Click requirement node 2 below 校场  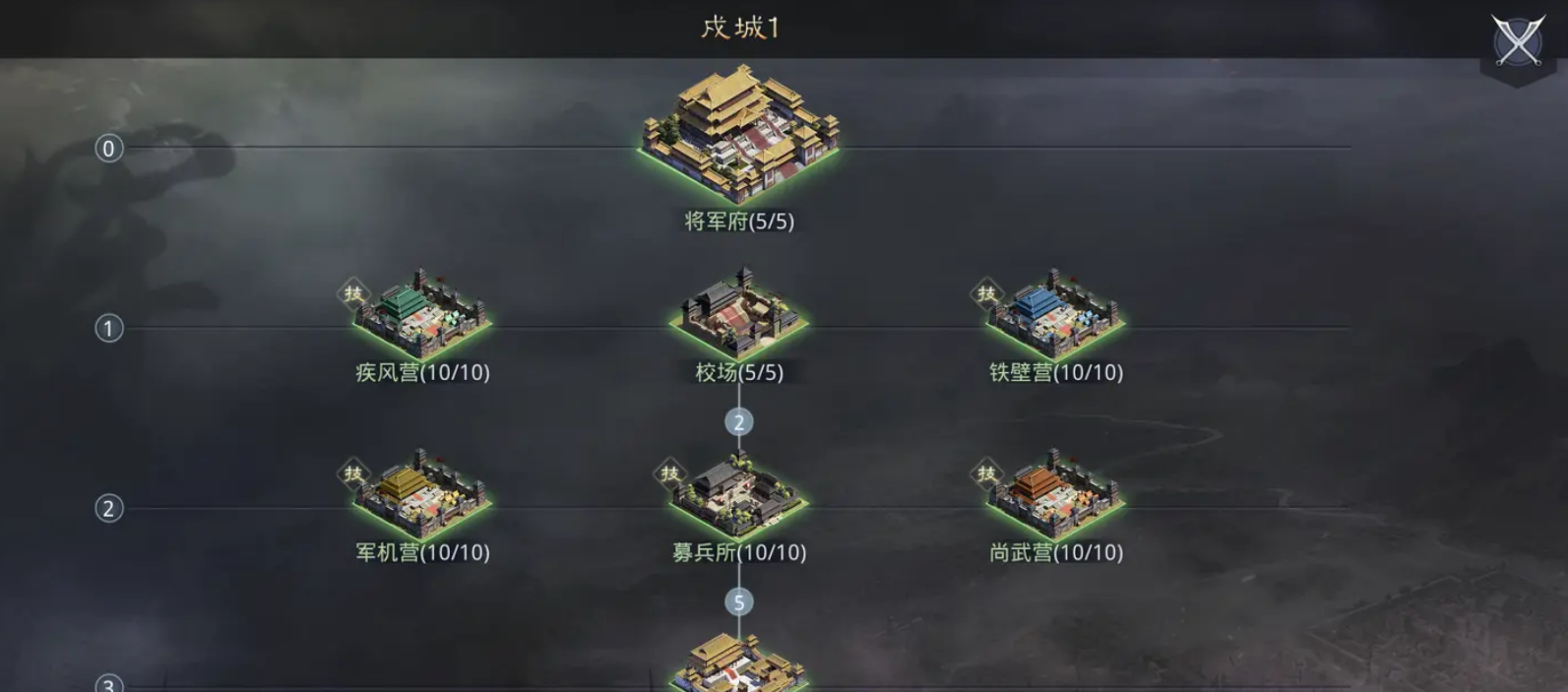coord(739,422)
